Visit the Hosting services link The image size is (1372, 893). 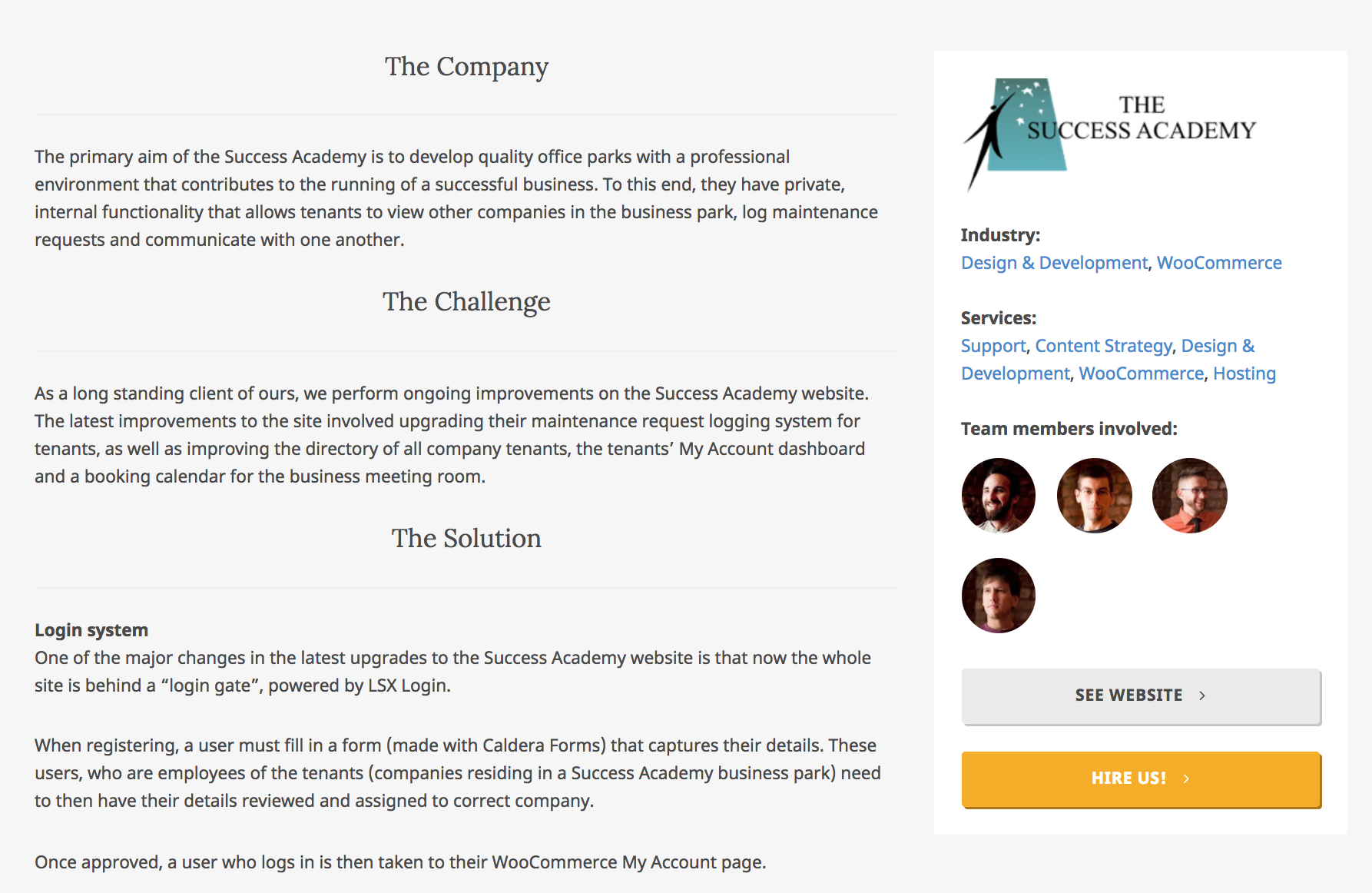click(x=1244, y=373)
